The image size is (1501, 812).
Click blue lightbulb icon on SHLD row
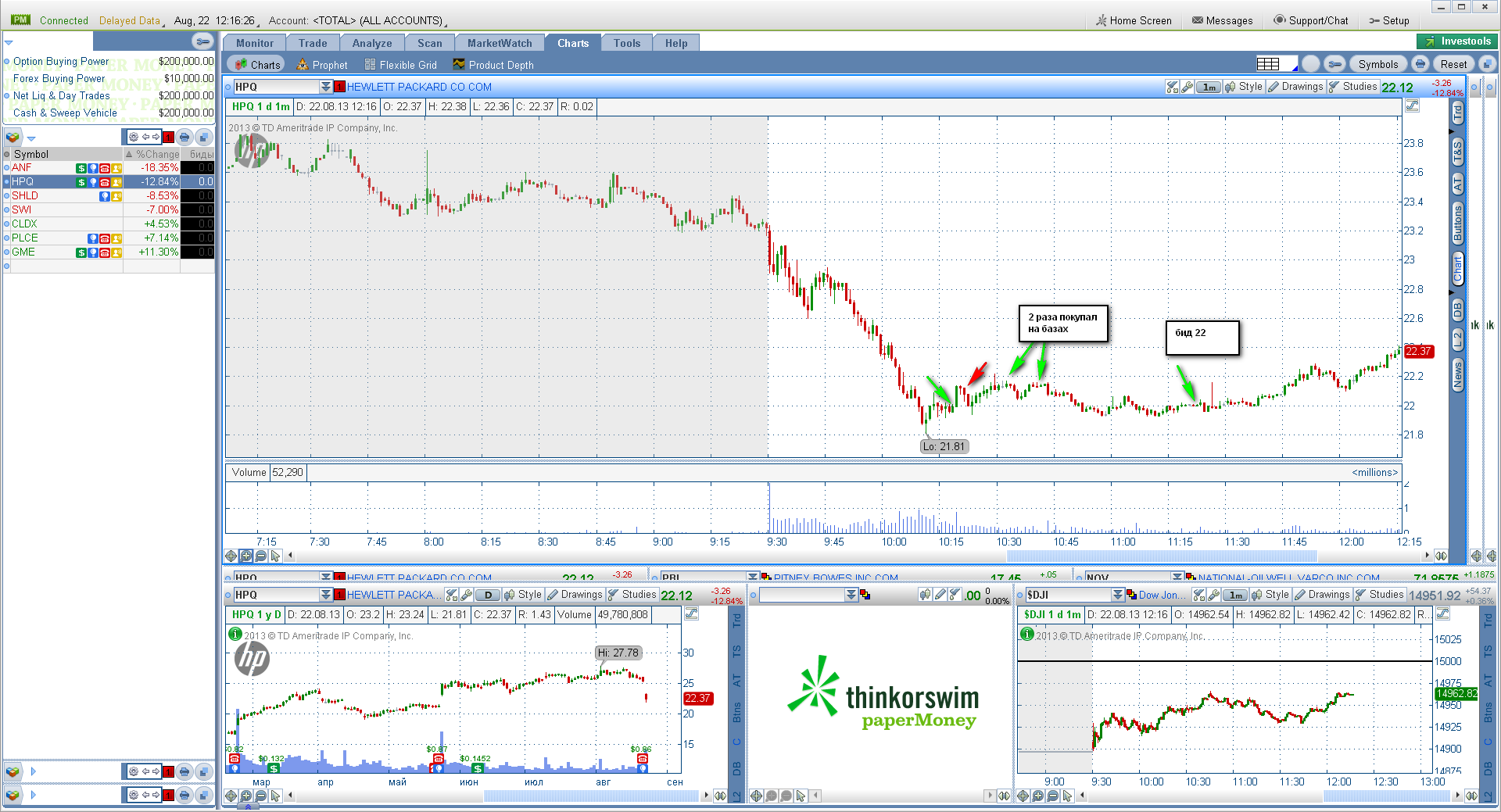[105, 196]
